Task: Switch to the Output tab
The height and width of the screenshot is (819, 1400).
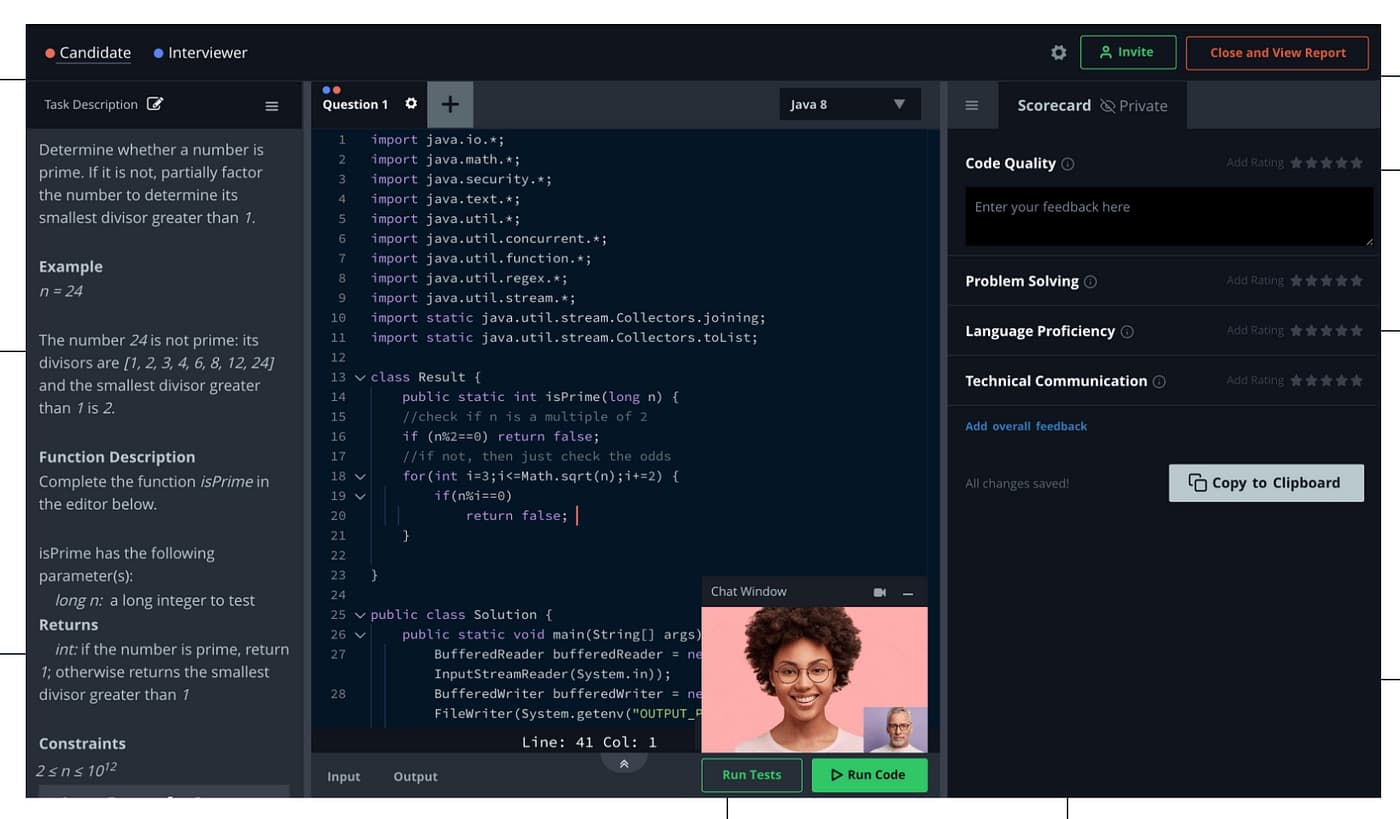Action: pos(415,776)
